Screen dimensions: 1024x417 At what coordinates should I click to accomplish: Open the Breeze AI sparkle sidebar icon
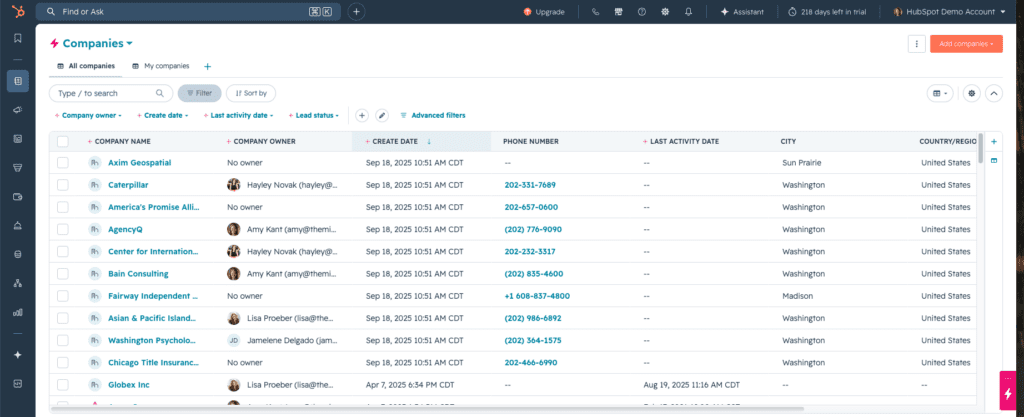[x=18, y=354]
